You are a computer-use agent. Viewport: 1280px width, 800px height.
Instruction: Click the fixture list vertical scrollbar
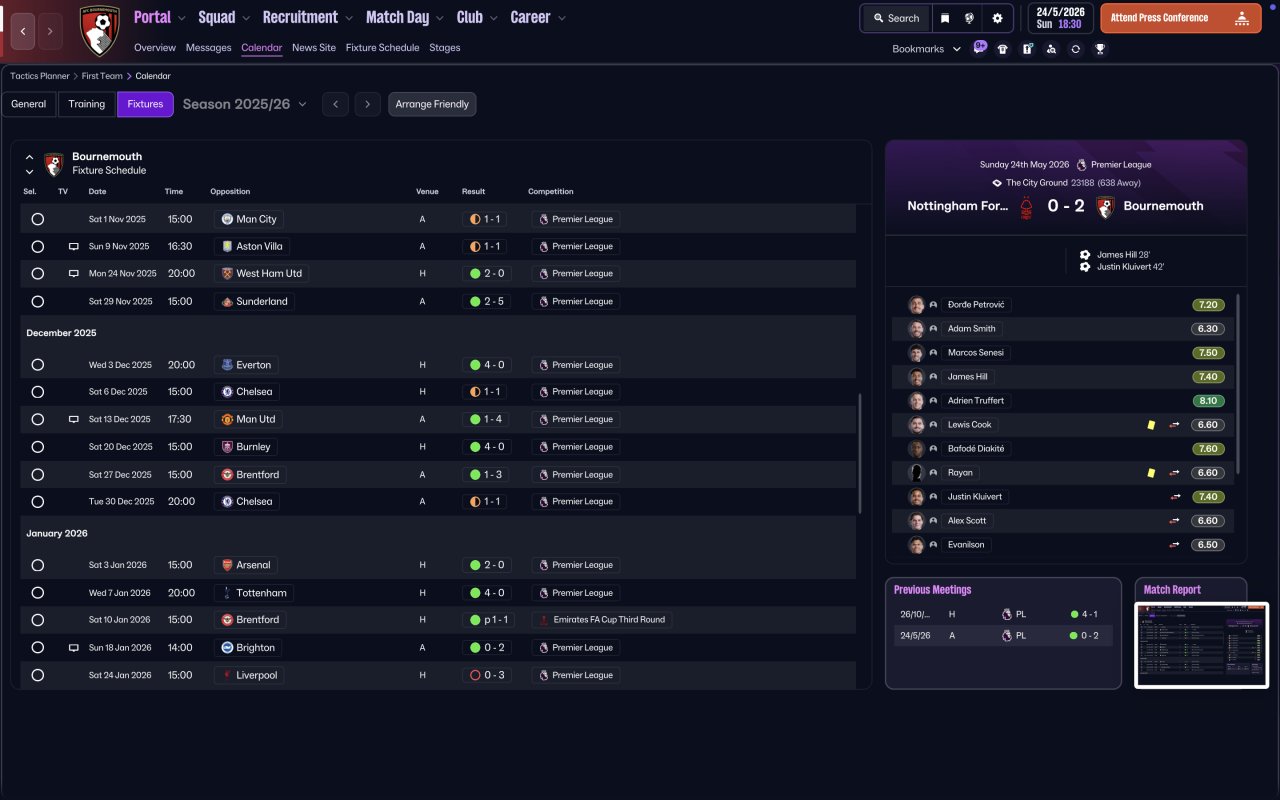pyautogui.click(x=860, y=454)
